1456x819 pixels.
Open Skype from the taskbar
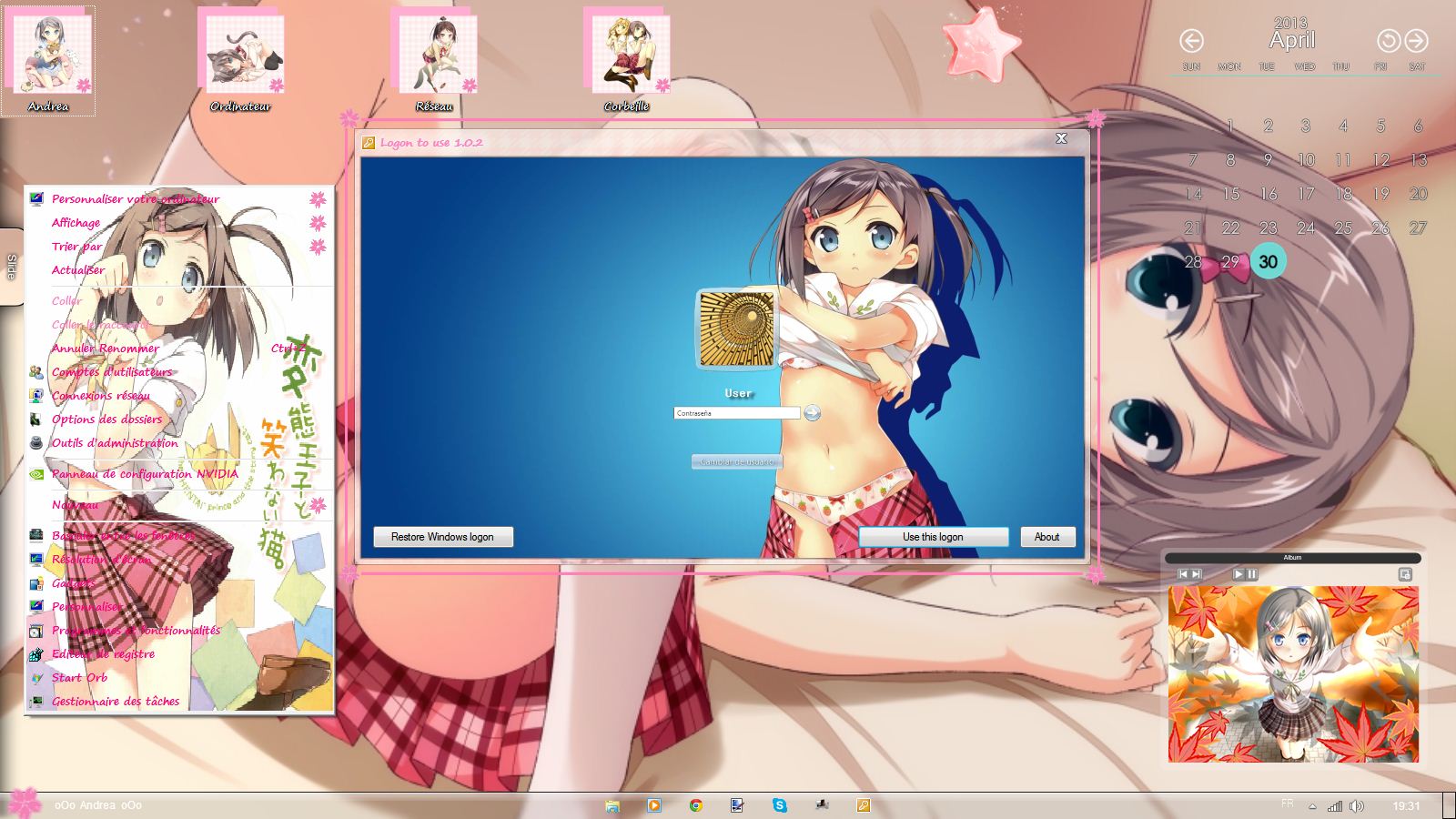click(x=780, y=805)
